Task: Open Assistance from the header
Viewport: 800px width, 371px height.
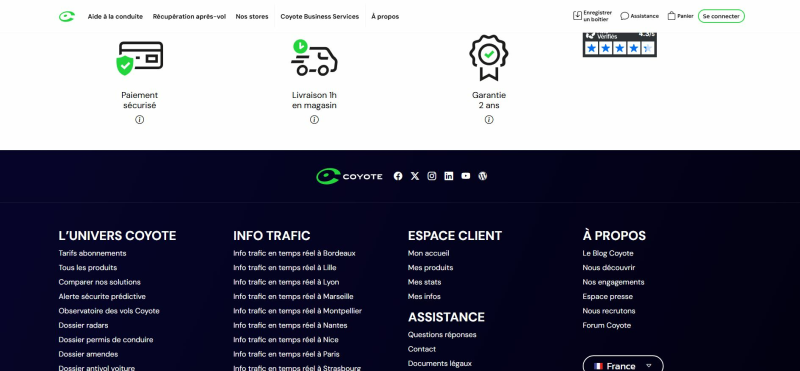Action: [x=639, y=16]
